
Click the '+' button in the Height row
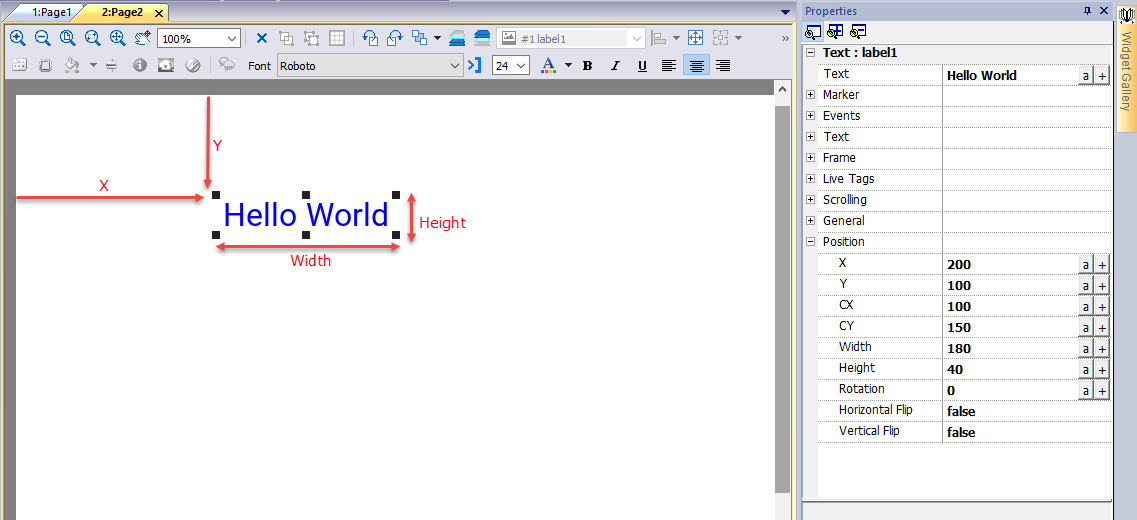[1101, 370]
